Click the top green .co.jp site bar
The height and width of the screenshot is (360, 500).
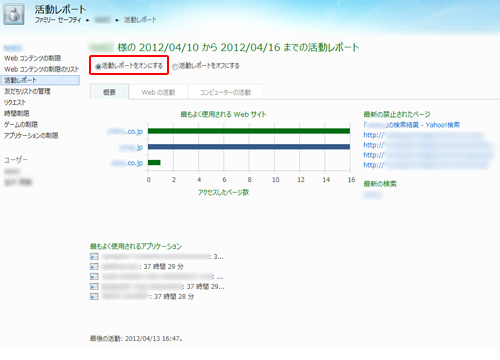249,131
